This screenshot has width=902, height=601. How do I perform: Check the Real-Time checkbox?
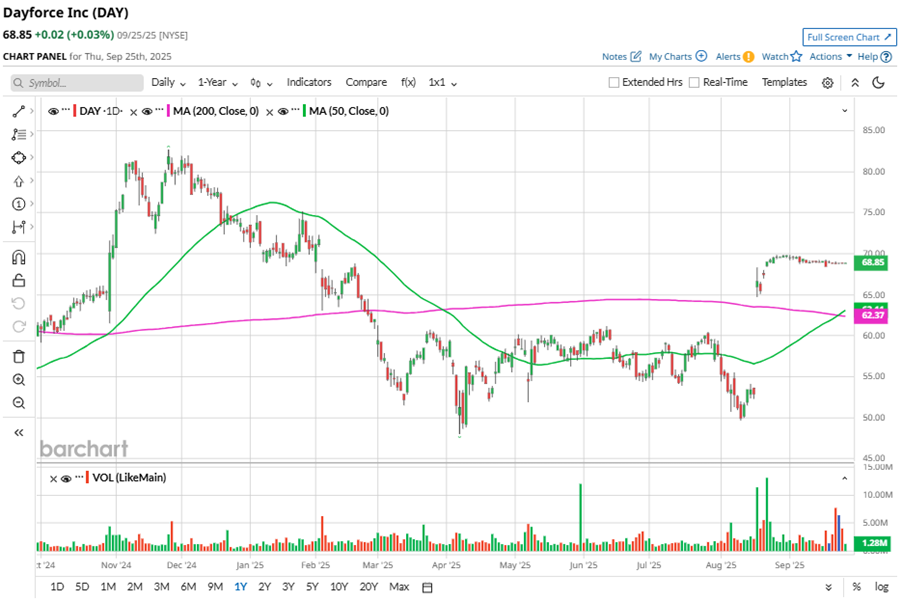pos(694,83)
